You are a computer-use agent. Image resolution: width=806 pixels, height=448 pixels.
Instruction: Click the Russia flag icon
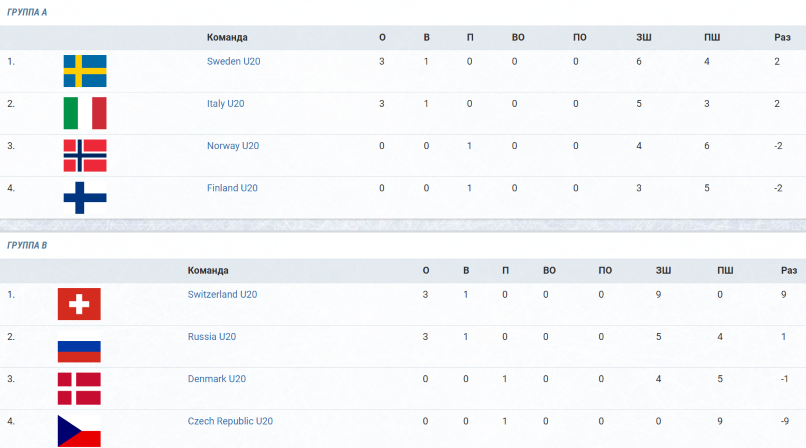pyautogui.click(x=79, y=346)
